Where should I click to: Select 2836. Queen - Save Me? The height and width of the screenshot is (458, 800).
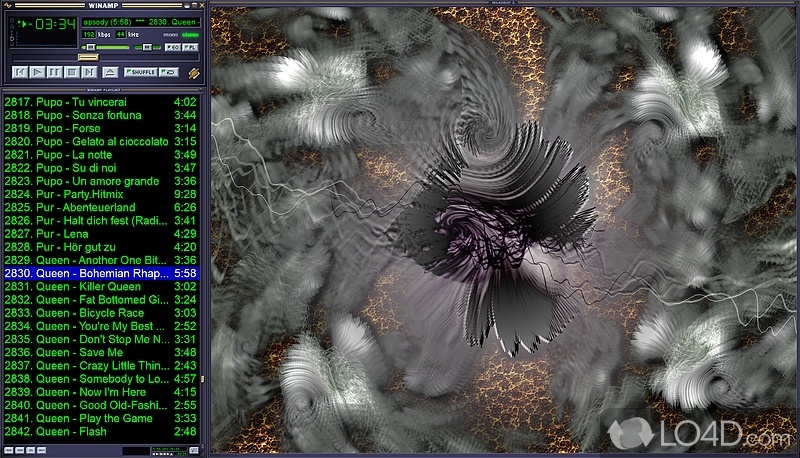(101, 352)
